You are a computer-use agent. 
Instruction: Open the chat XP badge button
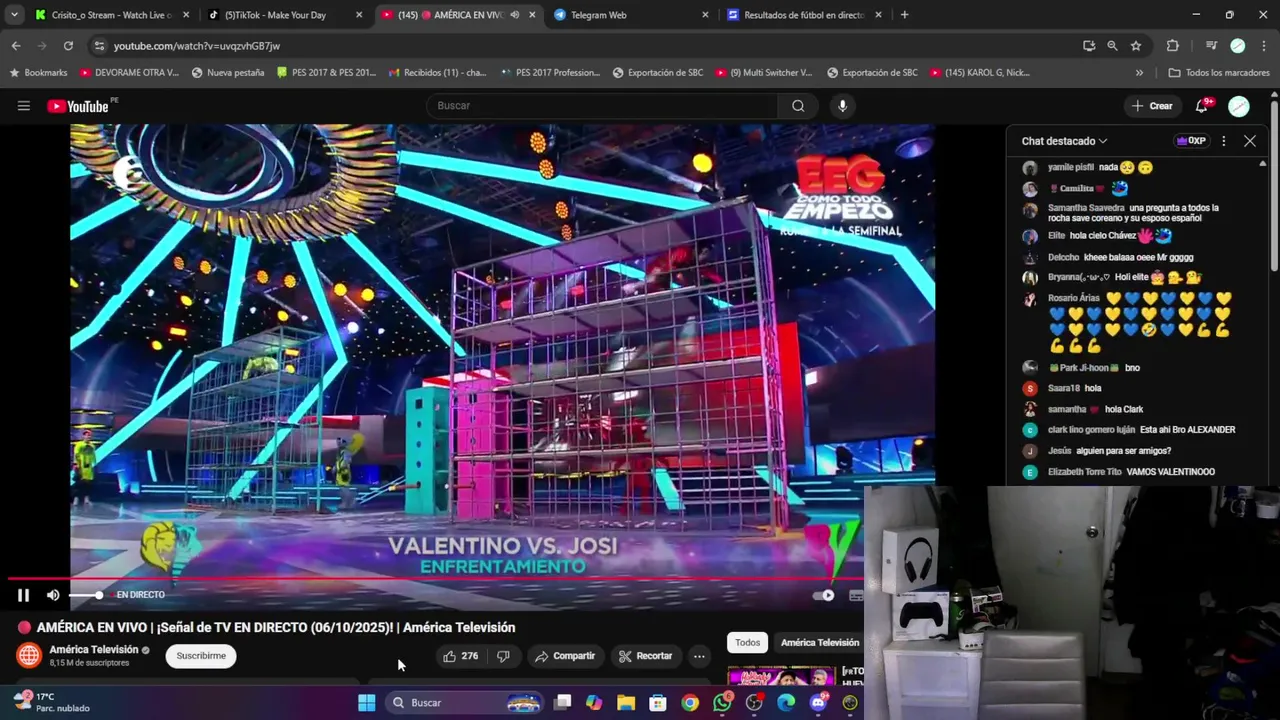tap(1191, 141)
